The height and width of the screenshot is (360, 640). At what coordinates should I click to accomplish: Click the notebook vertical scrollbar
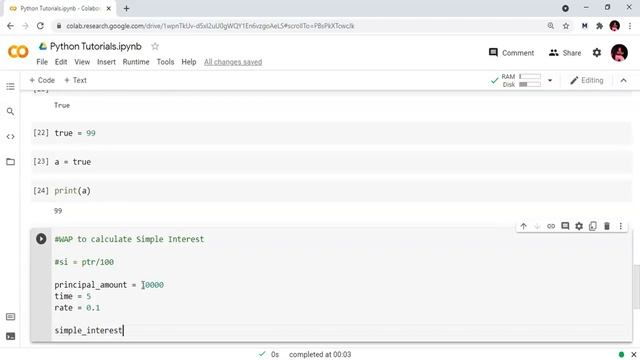pos(636,287)
